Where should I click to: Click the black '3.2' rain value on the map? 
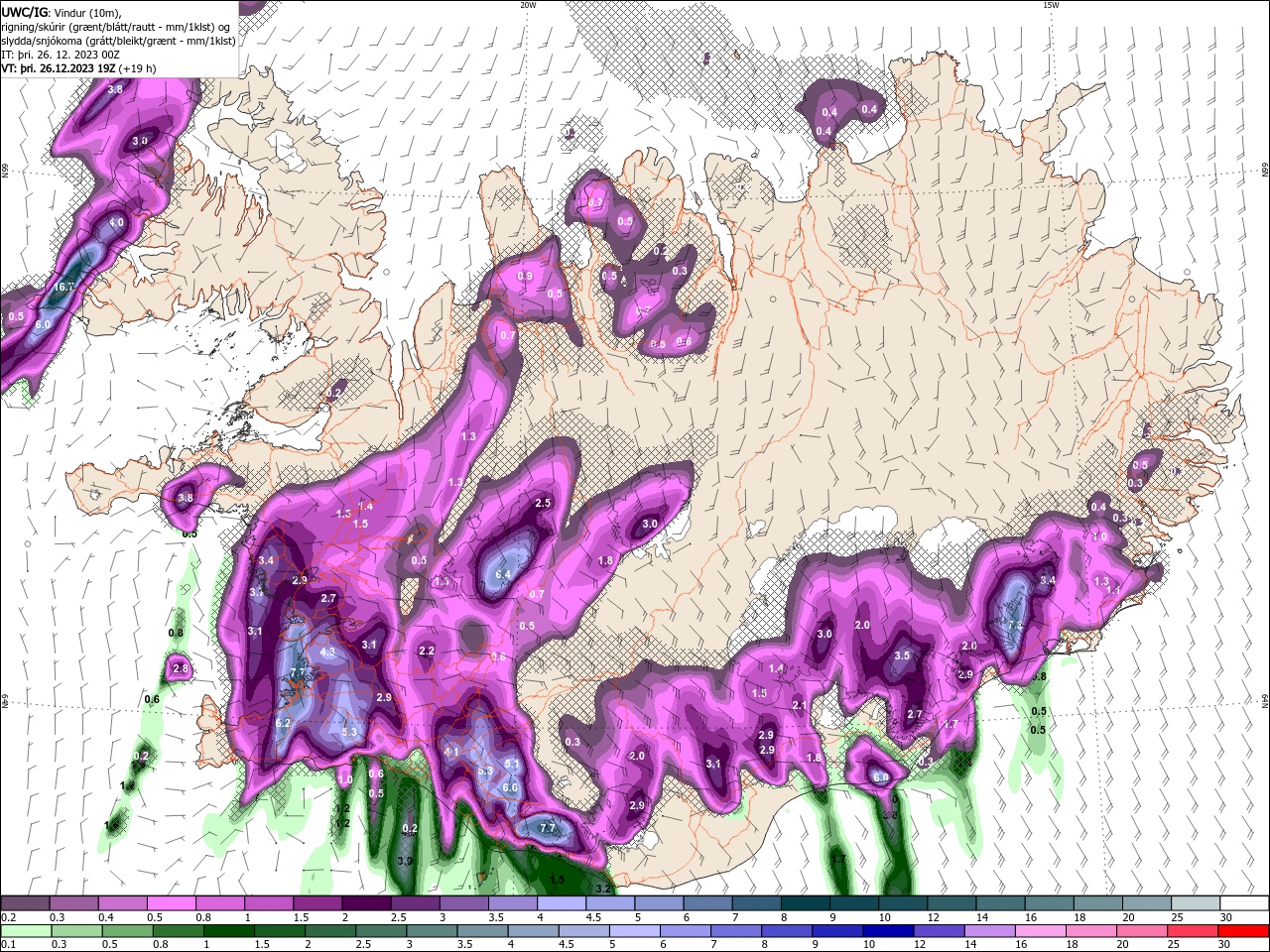[601, 889]
